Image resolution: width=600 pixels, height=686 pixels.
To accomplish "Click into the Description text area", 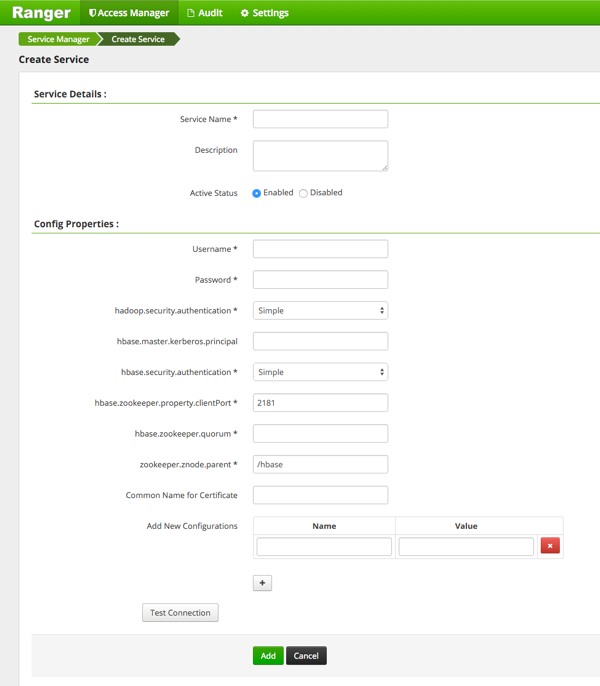I will [x=320, y=155].
